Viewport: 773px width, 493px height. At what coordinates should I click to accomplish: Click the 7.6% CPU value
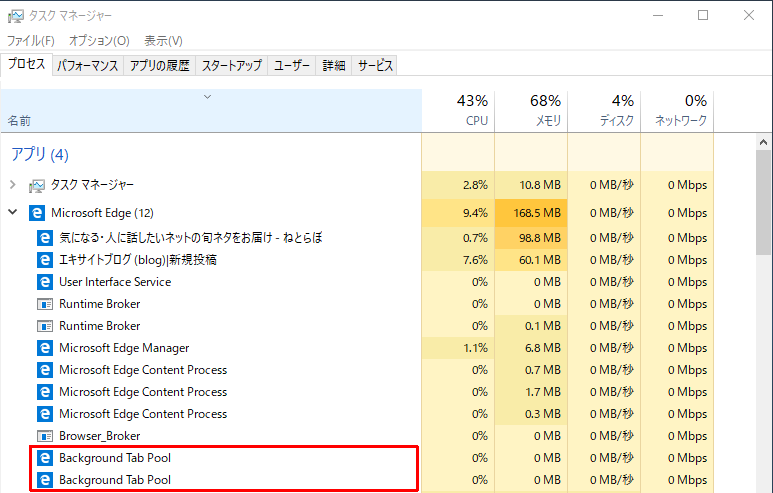point(458,260)
